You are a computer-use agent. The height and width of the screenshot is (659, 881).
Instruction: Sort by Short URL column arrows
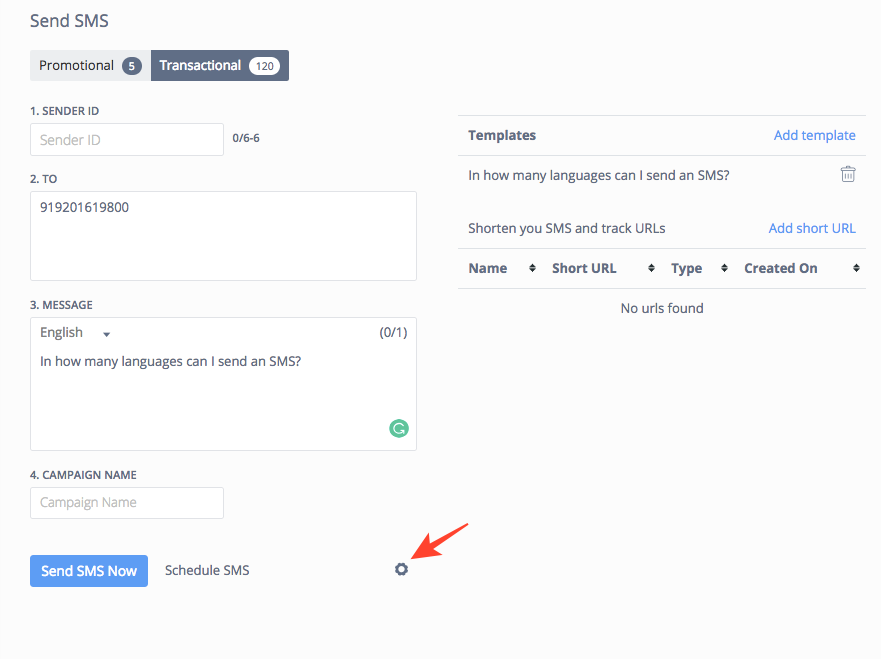point(651,268)
